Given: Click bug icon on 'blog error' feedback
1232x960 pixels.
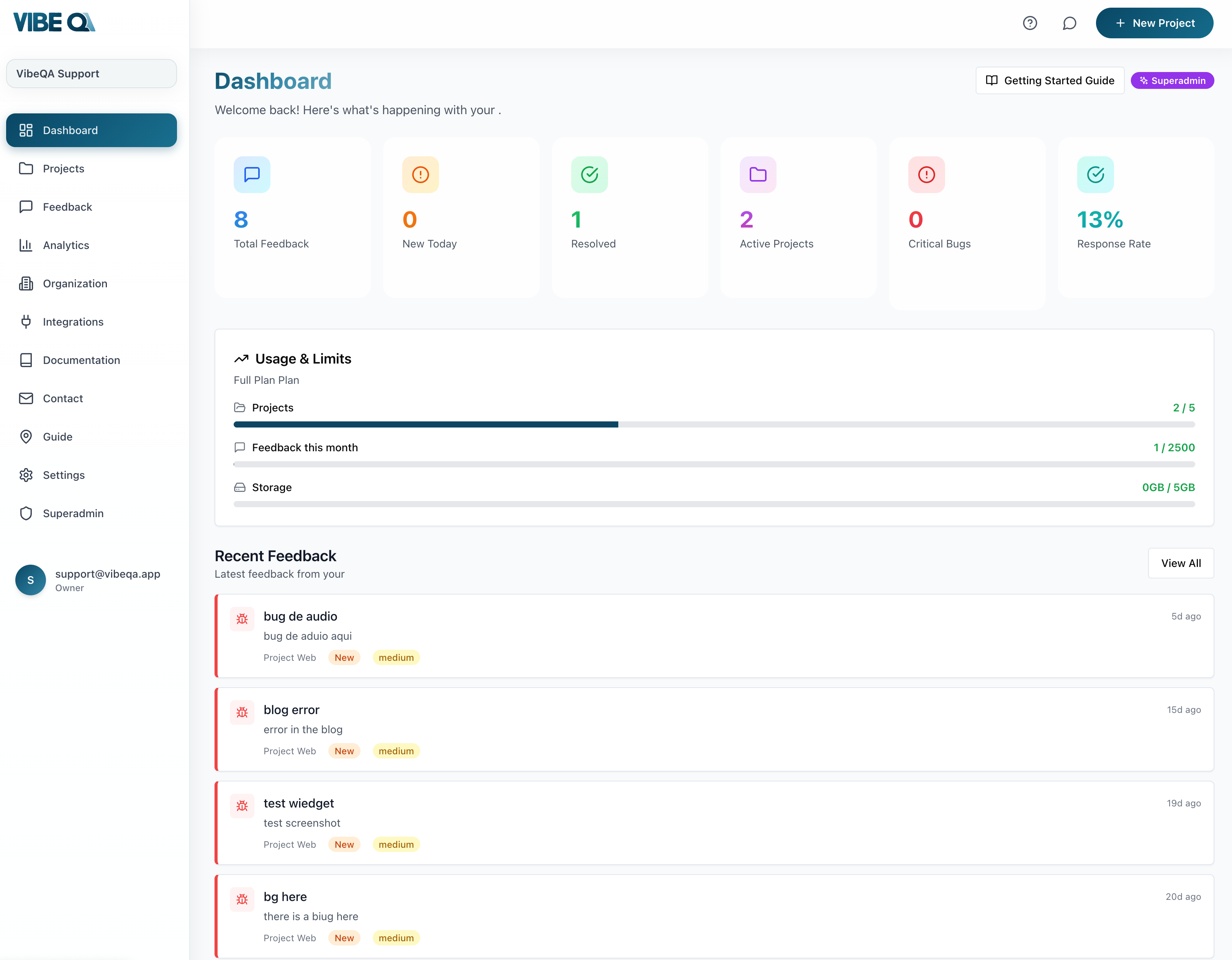Looking at the screenshot, I should click(x=242, y=713).
